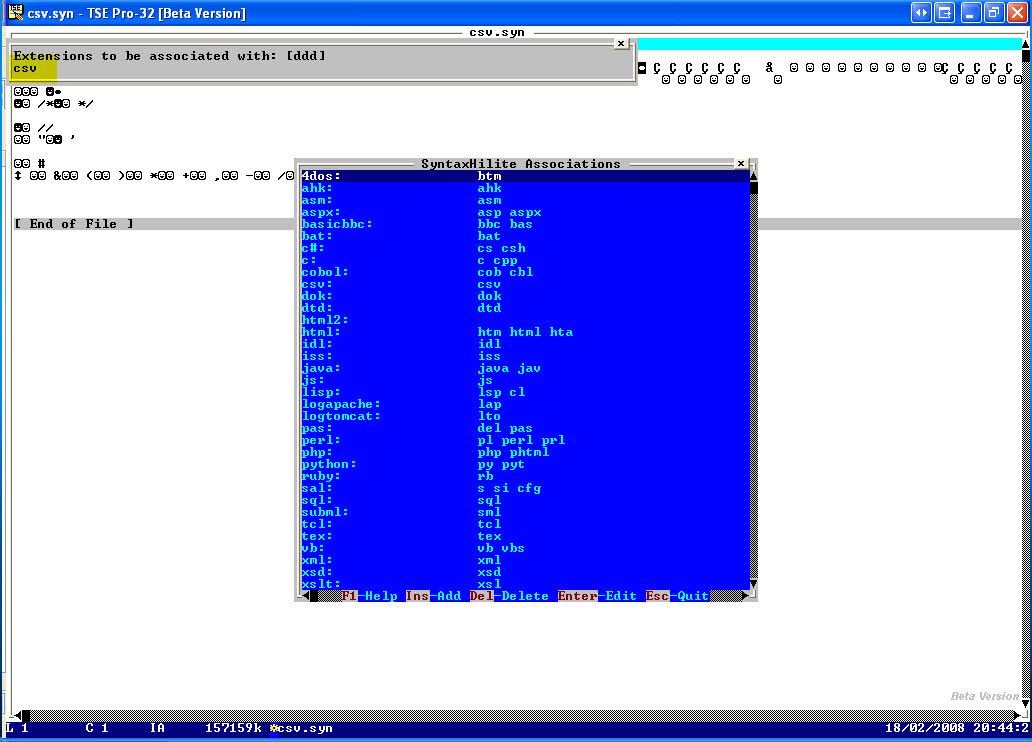The width and height of the screenshot is (1032, 742).
Task: Select the html: association row
Action: tap(525, 332)
